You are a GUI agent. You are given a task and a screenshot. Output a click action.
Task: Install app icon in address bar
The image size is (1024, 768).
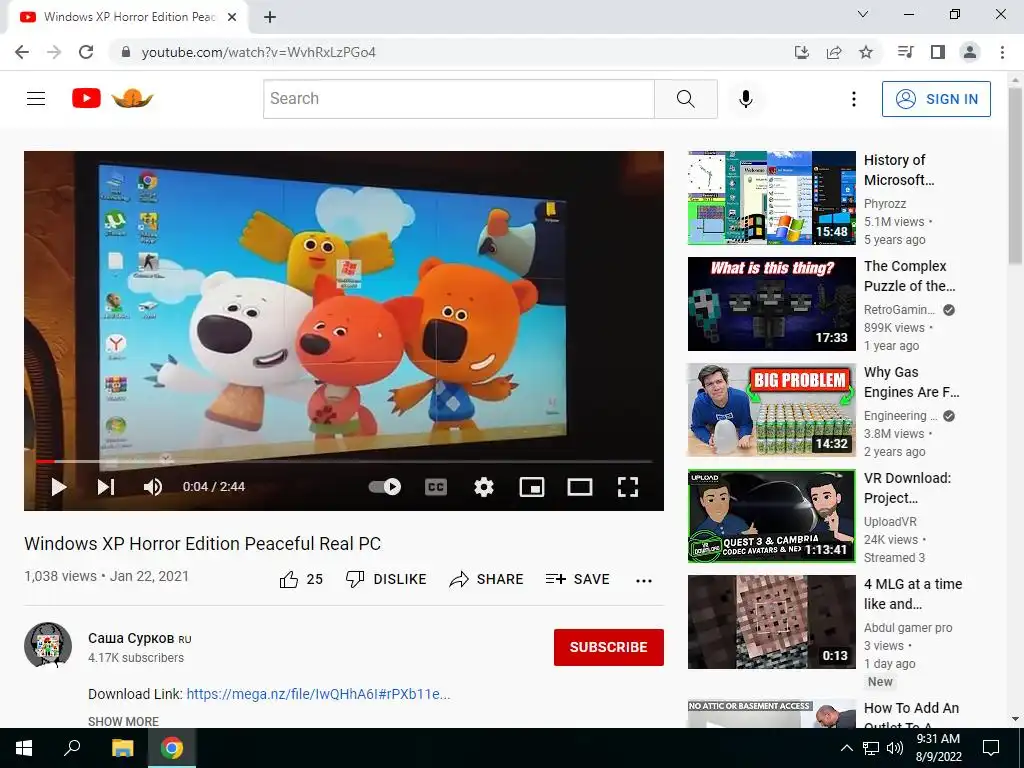tap(802, 52)
